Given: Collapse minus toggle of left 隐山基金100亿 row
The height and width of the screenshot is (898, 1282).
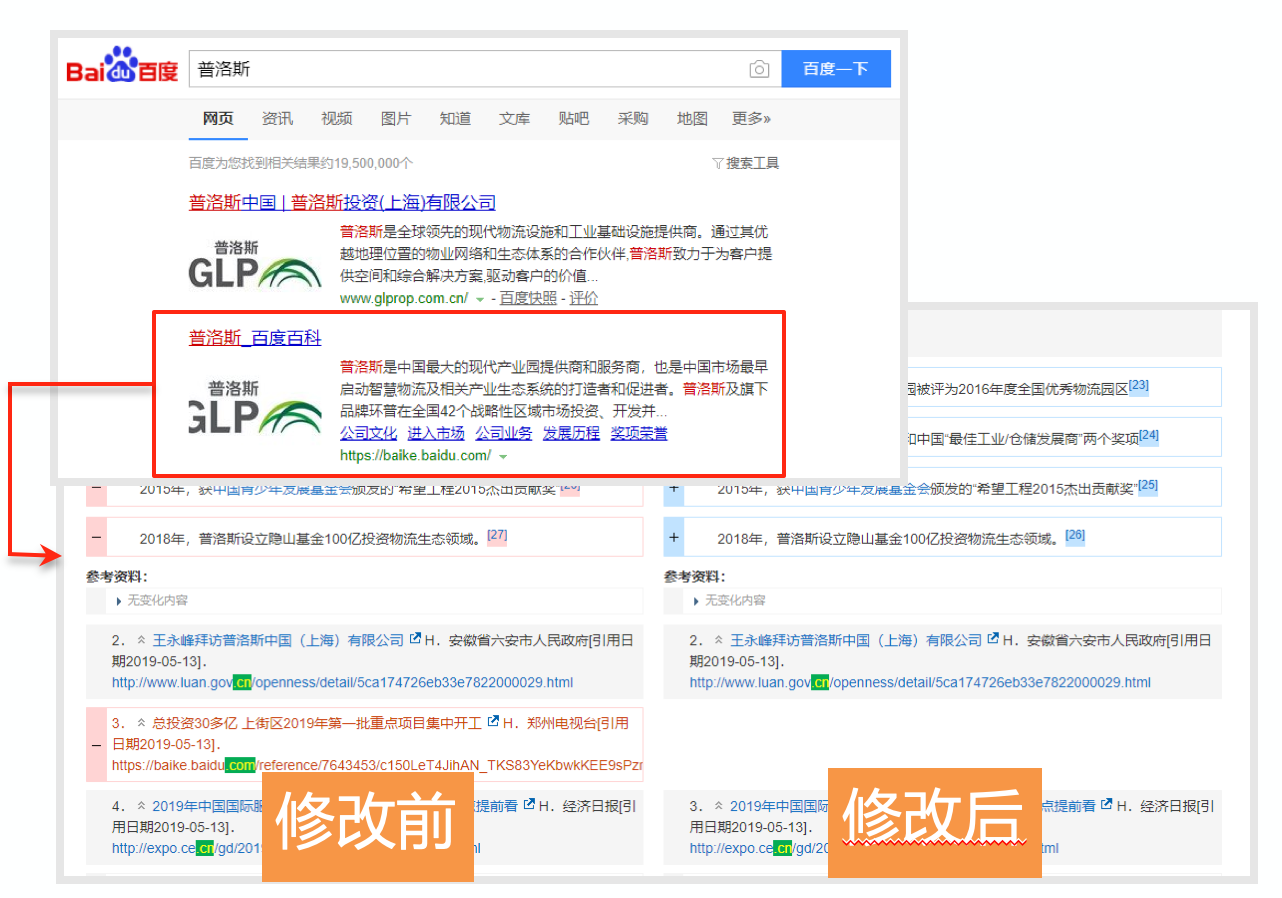Looking at the screenshot, I should click(x=97, y=537).
